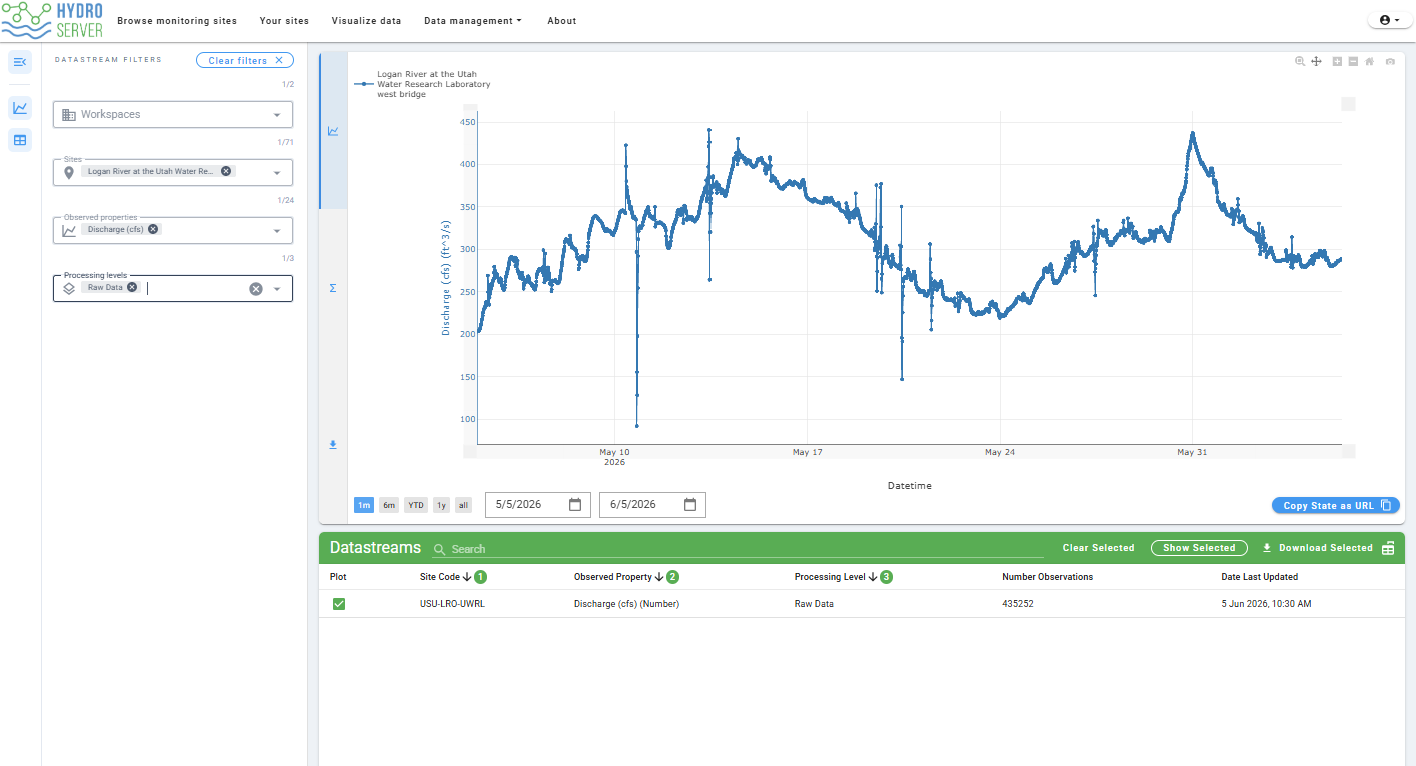Open the table view in the left rail

point(20,140)
